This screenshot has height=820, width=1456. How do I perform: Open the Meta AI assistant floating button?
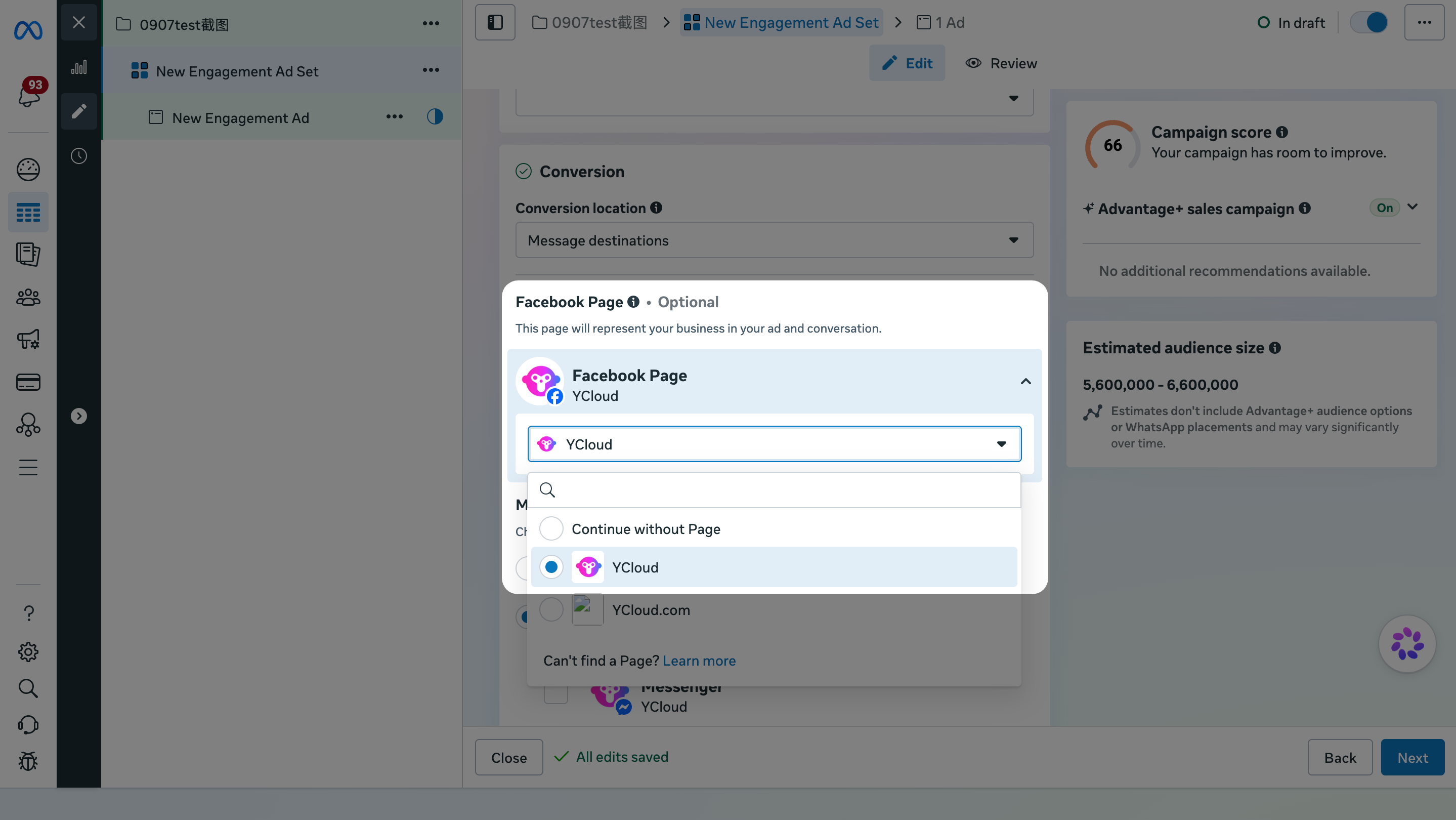[1407, 643]
